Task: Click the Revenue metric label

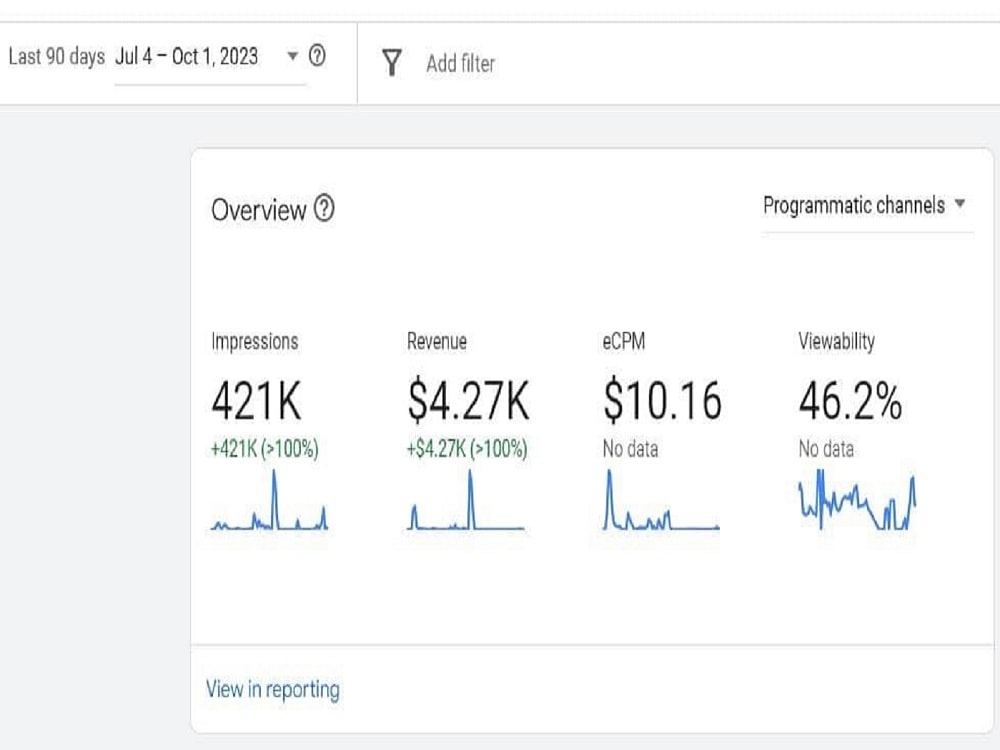Action: pos(437,341)
